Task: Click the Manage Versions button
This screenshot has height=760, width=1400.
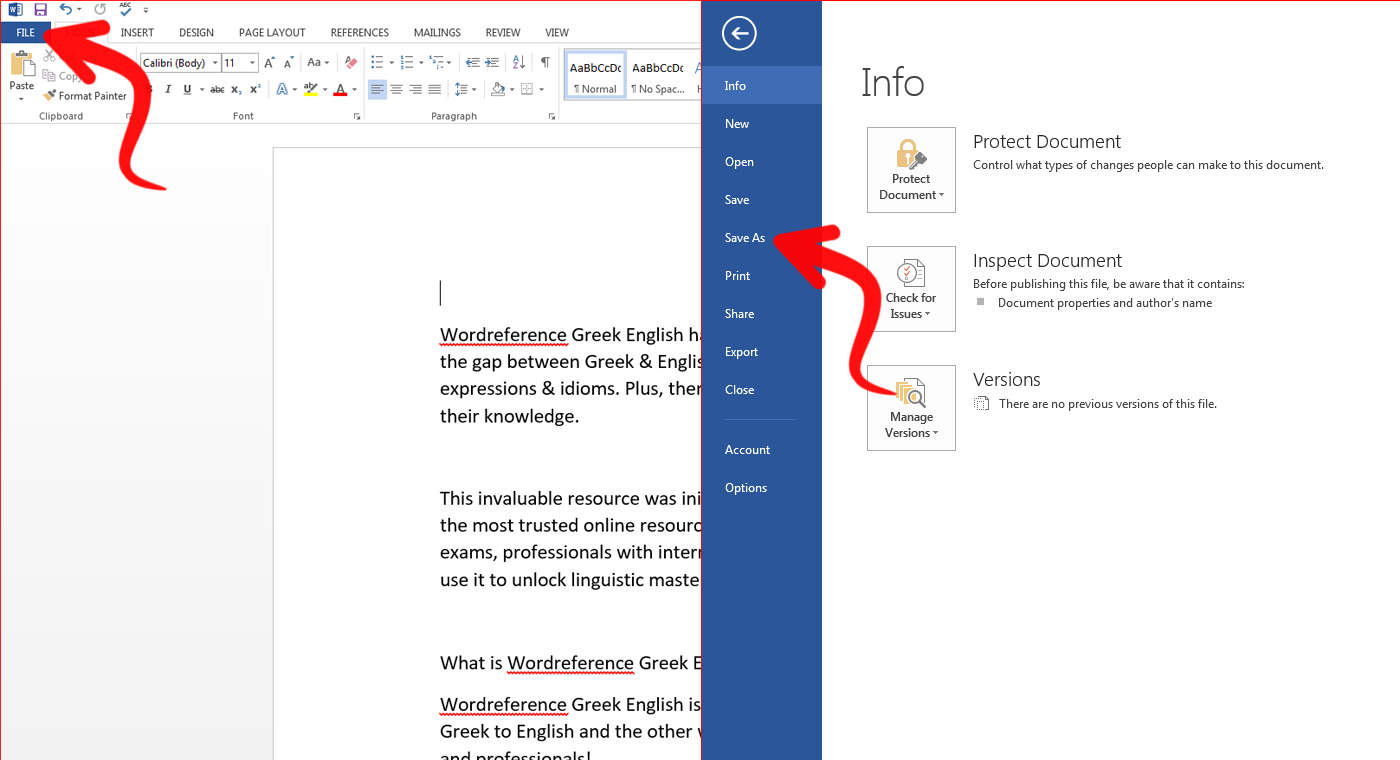Action: (x=911, y=408)
